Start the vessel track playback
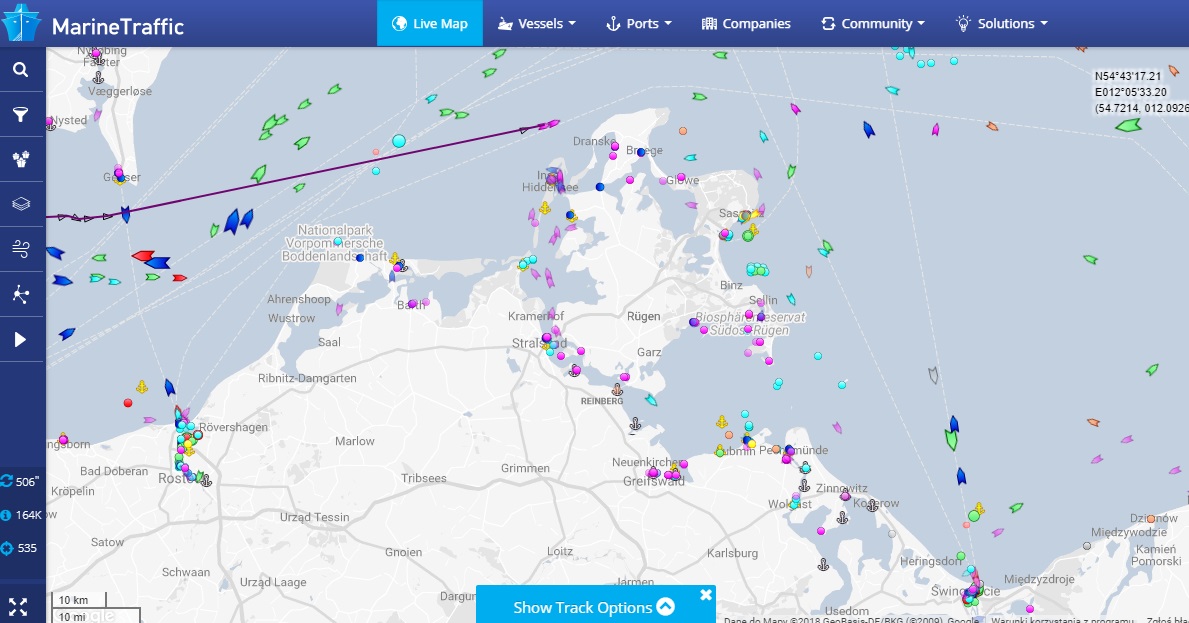 pos(21,340)
